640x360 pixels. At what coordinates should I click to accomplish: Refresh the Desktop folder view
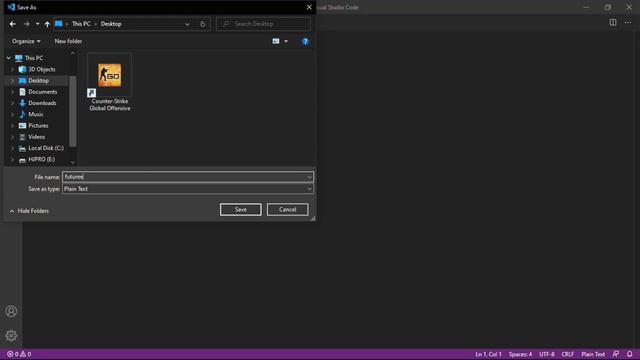click(202, 24)
